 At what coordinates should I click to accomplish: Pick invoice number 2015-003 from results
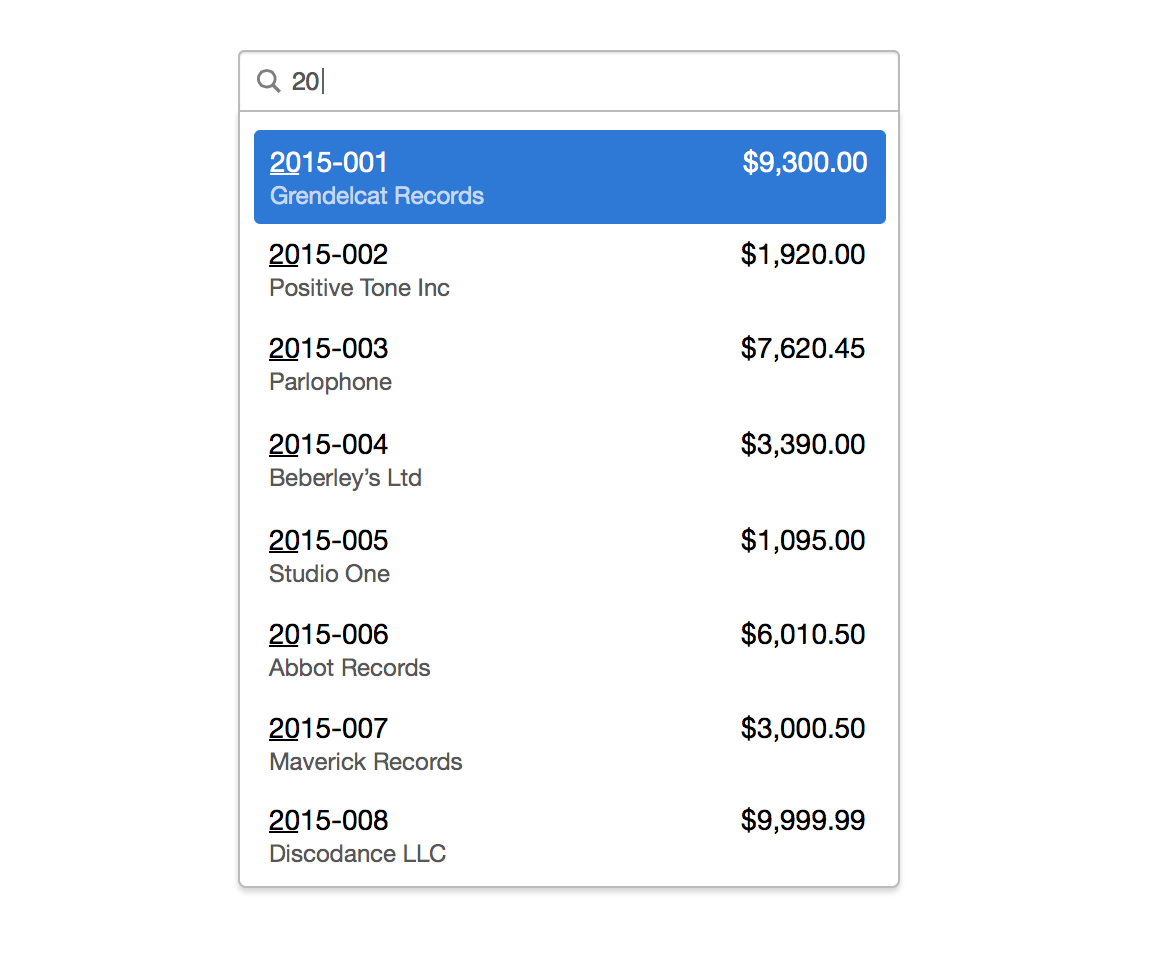(x=329, y=349)
